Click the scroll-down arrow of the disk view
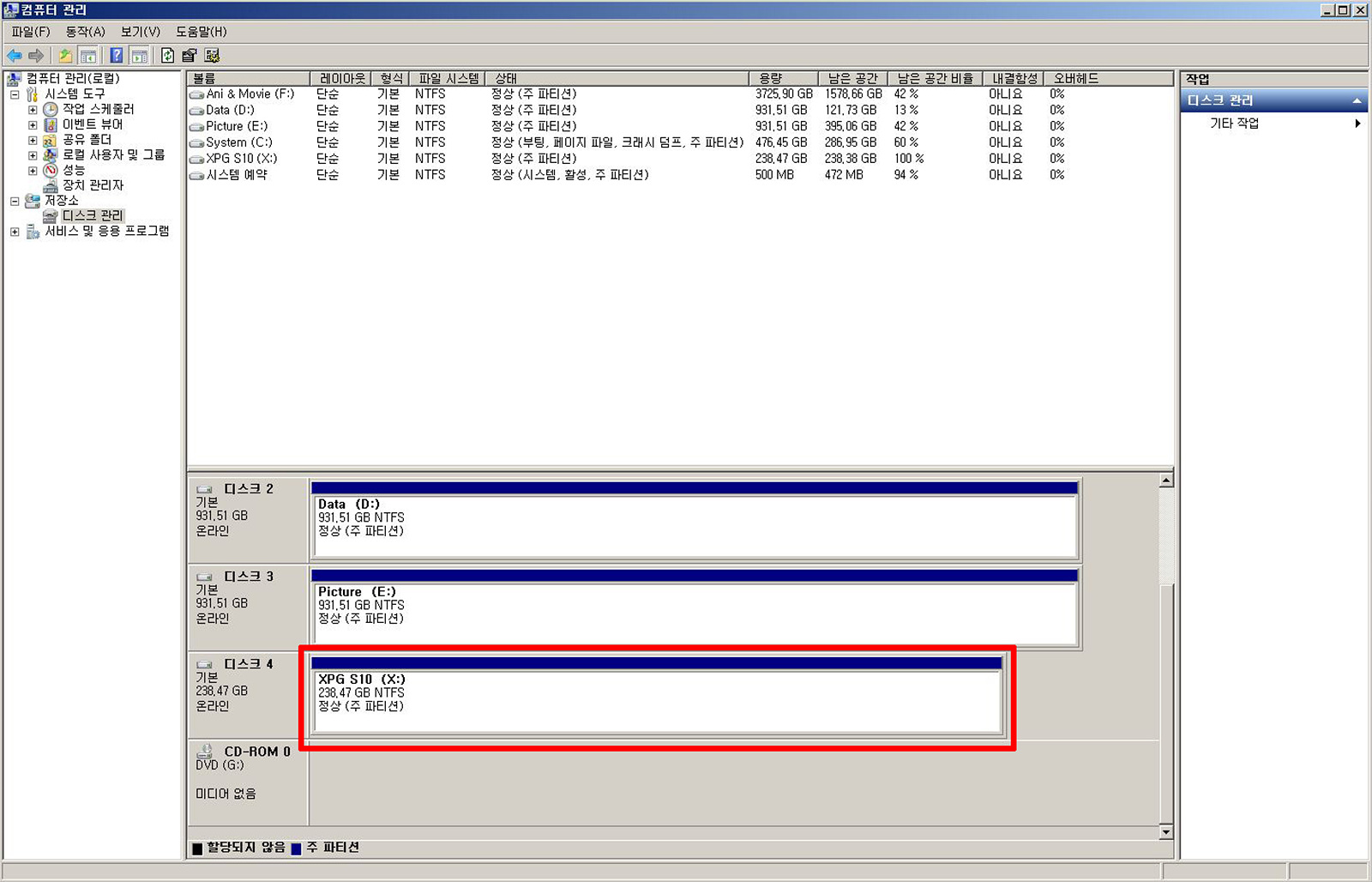 point(1166,831)
